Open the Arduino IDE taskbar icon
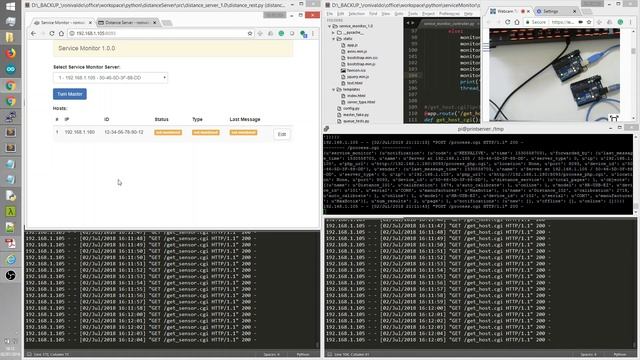 pos(11,69)
